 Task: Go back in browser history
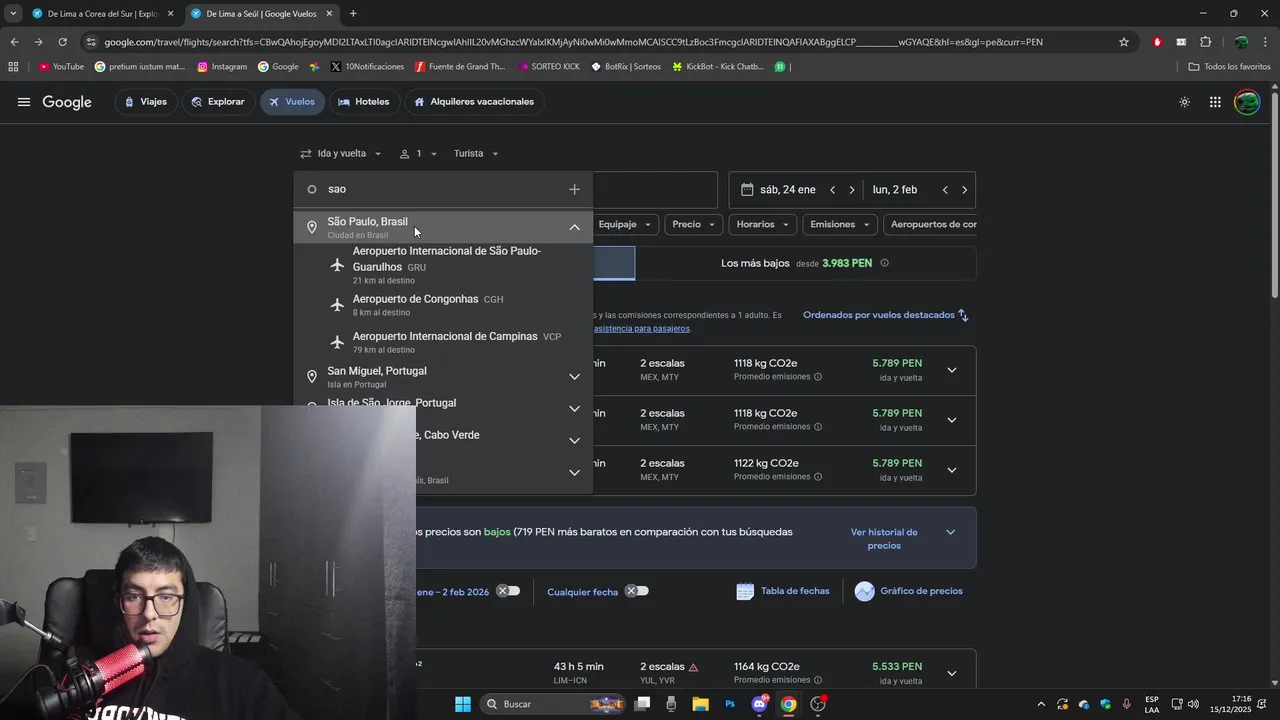pos(14,42)
